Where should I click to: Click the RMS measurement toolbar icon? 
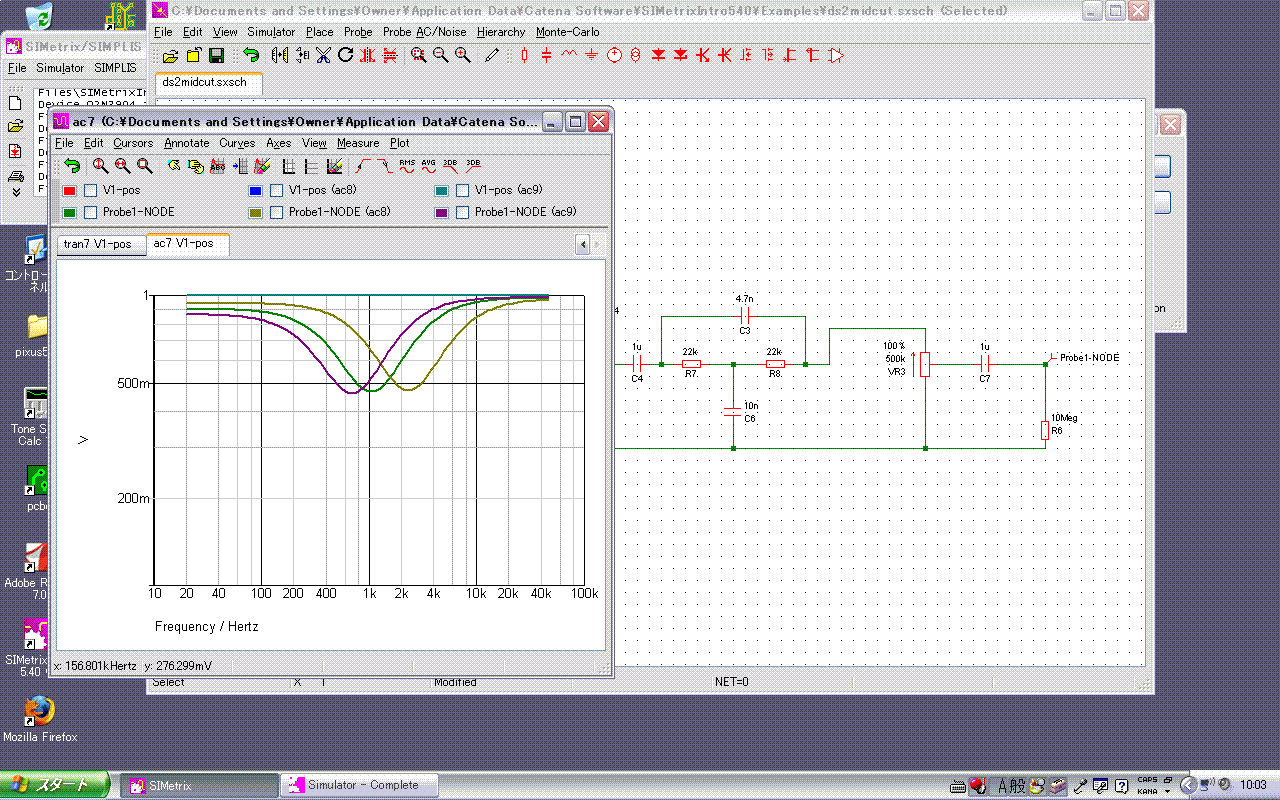click(x=407, y=166)
